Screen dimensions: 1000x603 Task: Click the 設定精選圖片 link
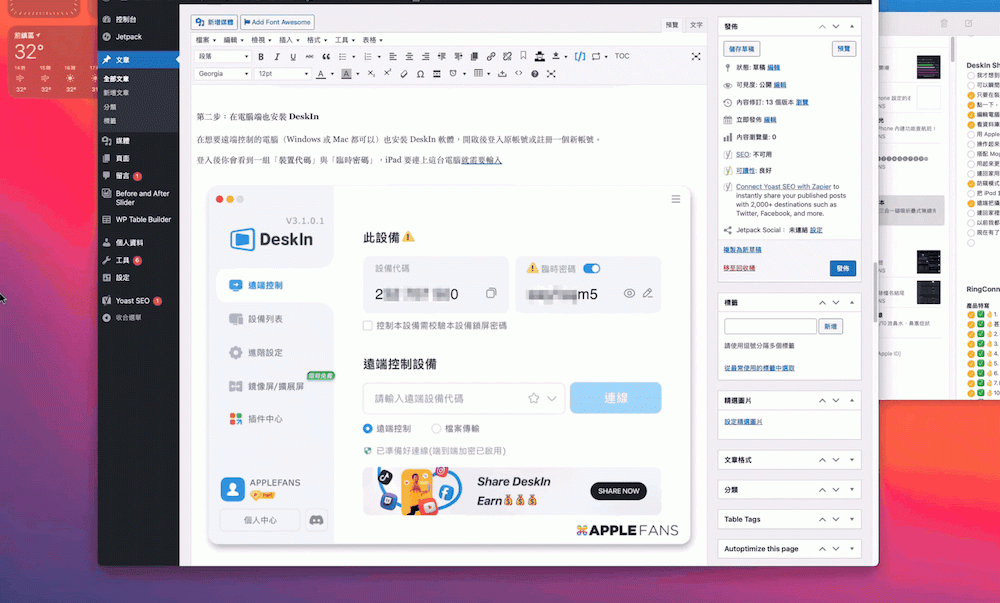point(743,422)
